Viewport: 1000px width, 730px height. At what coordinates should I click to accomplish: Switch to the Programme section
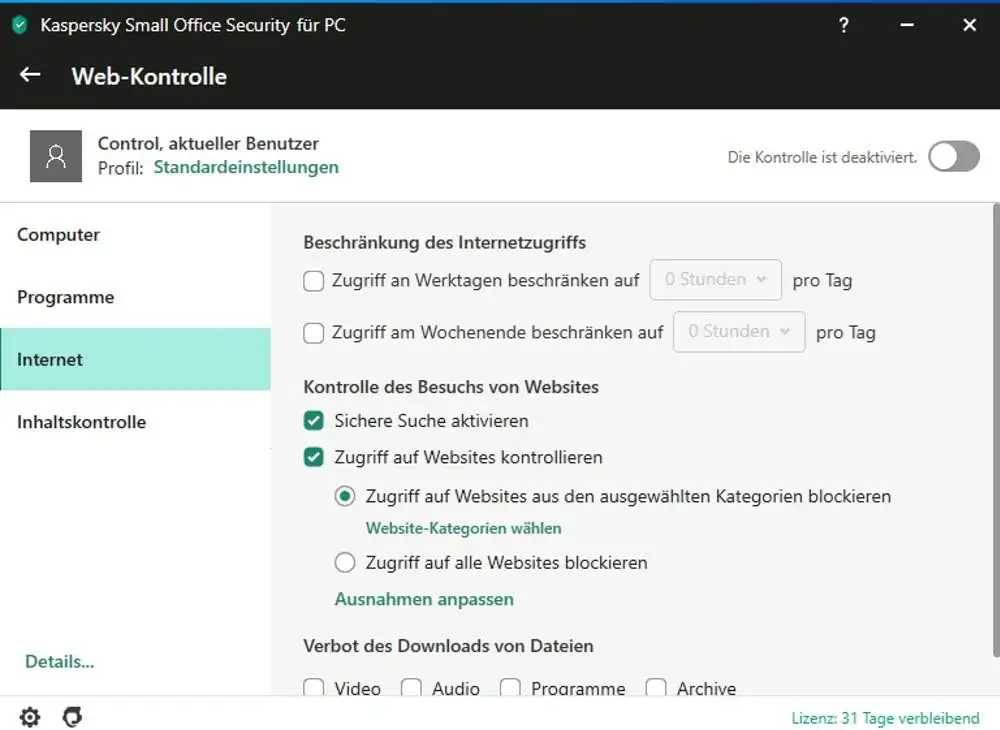pyautogui.click(x=66, y=297)
